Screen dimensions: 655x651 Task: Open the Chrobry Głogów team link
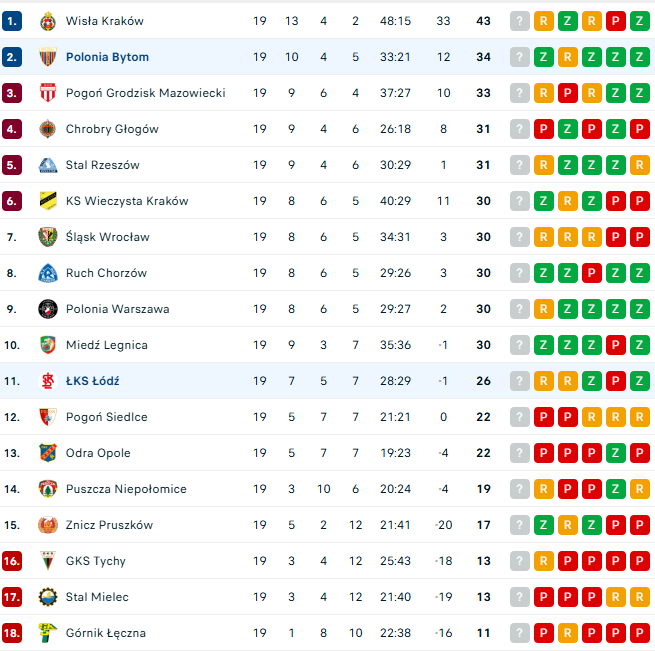pos(112,129)
